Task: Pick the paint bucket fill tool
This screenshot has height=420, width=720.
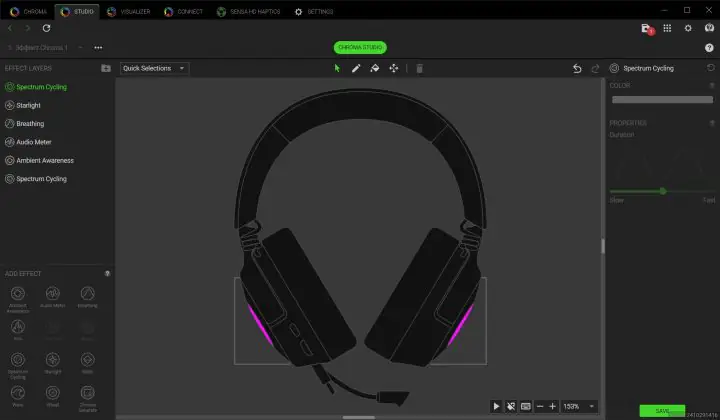Action: click(375, 68)
